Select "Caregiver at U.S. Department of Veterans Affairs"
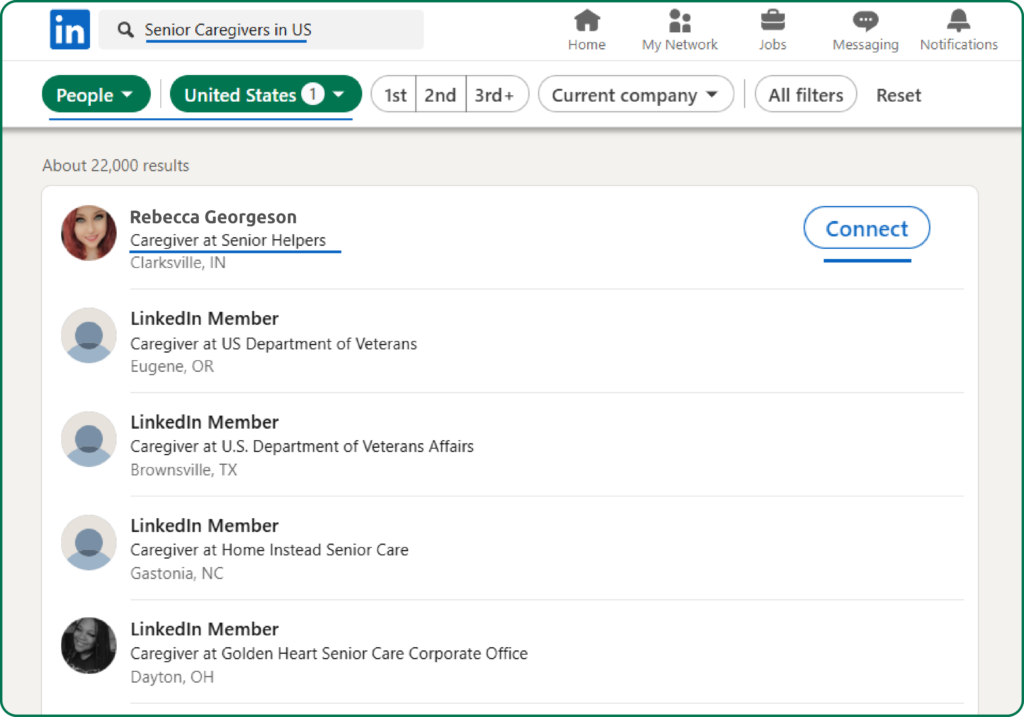This screenshot has height=717, width=1024. [x=302, y=447]
